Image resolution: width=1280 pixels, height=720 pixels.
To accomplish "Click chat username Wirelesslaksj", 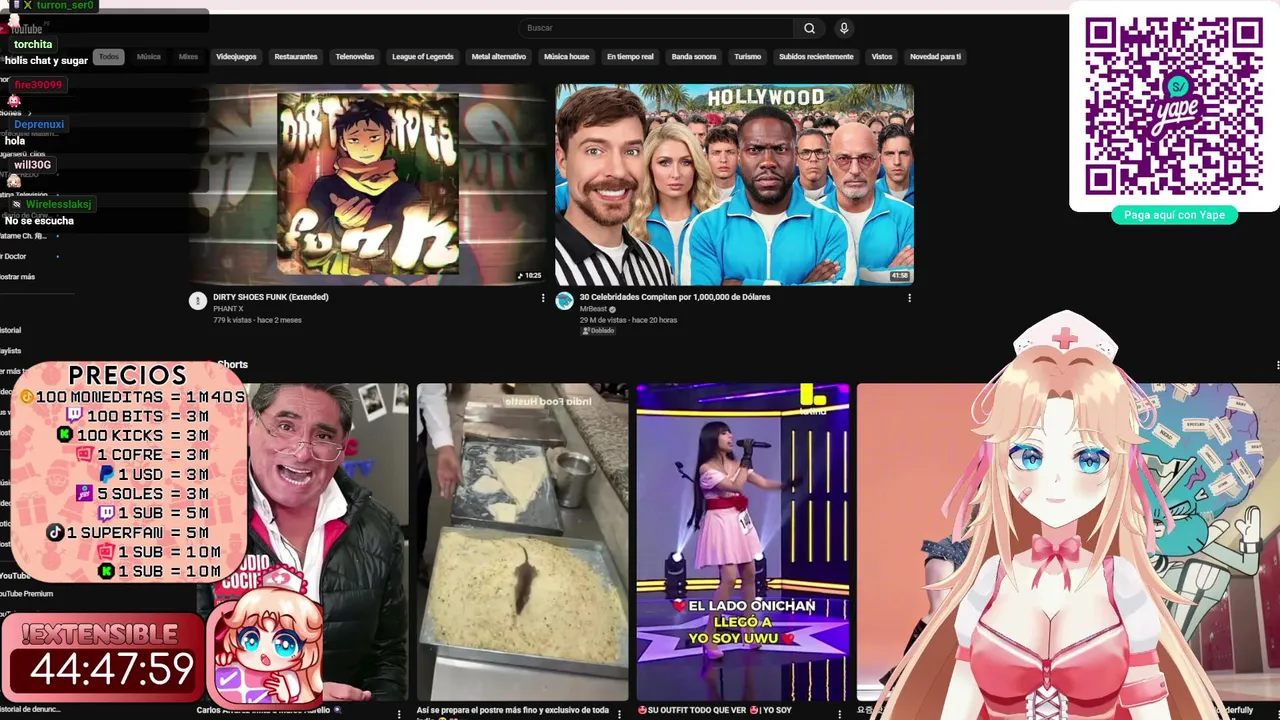I will (58, 204).
